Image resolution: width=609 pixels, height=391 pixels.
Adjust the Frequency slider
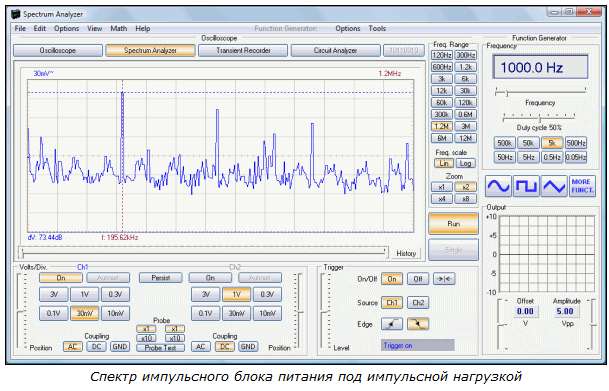(x=541, y=92)
